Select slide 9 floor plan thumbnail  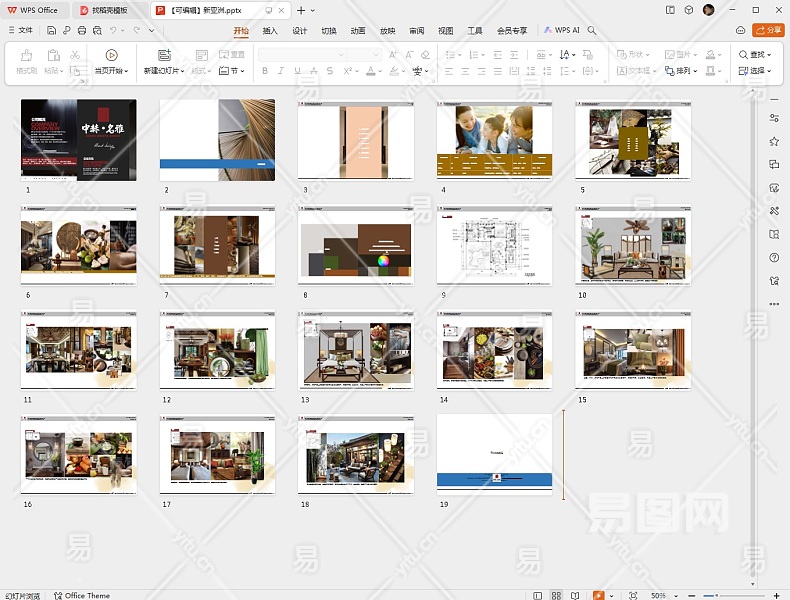click(x=494, y=246)
